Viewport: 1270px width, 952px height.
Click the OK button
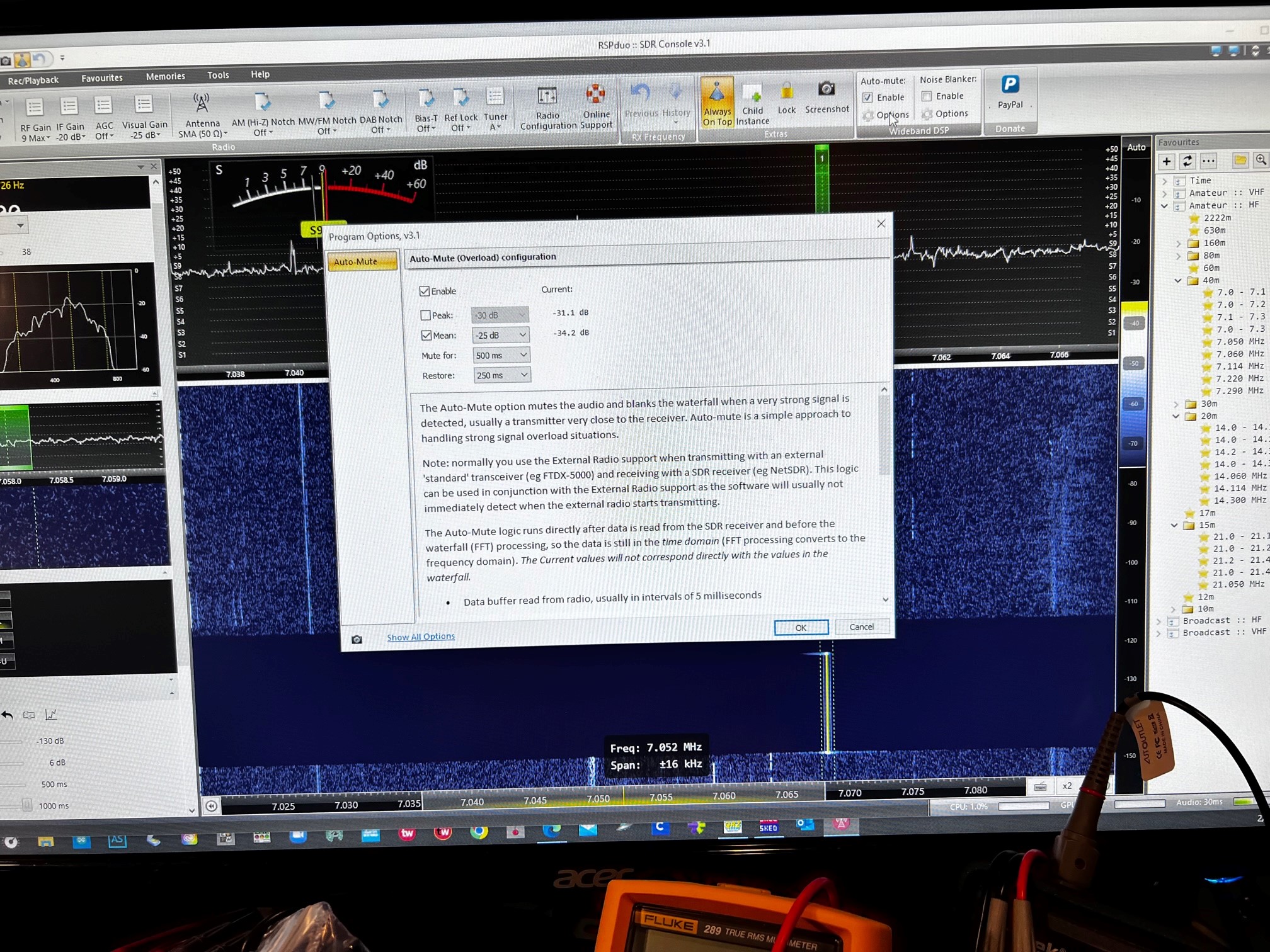point(801,627)
